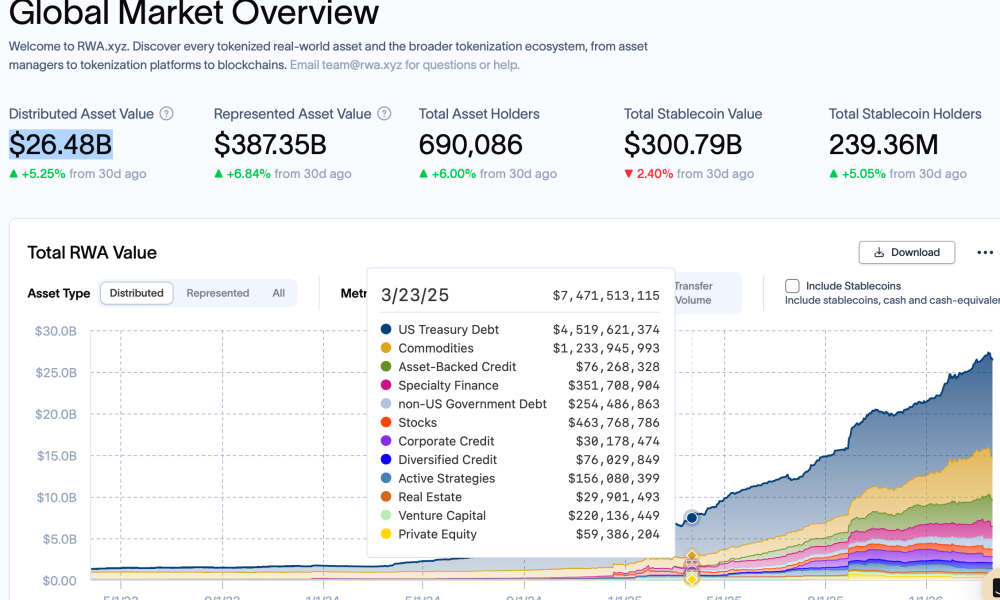Click the Commodities legend color dot
This screenshot has height=600, width=1000.
click(386, 348)
